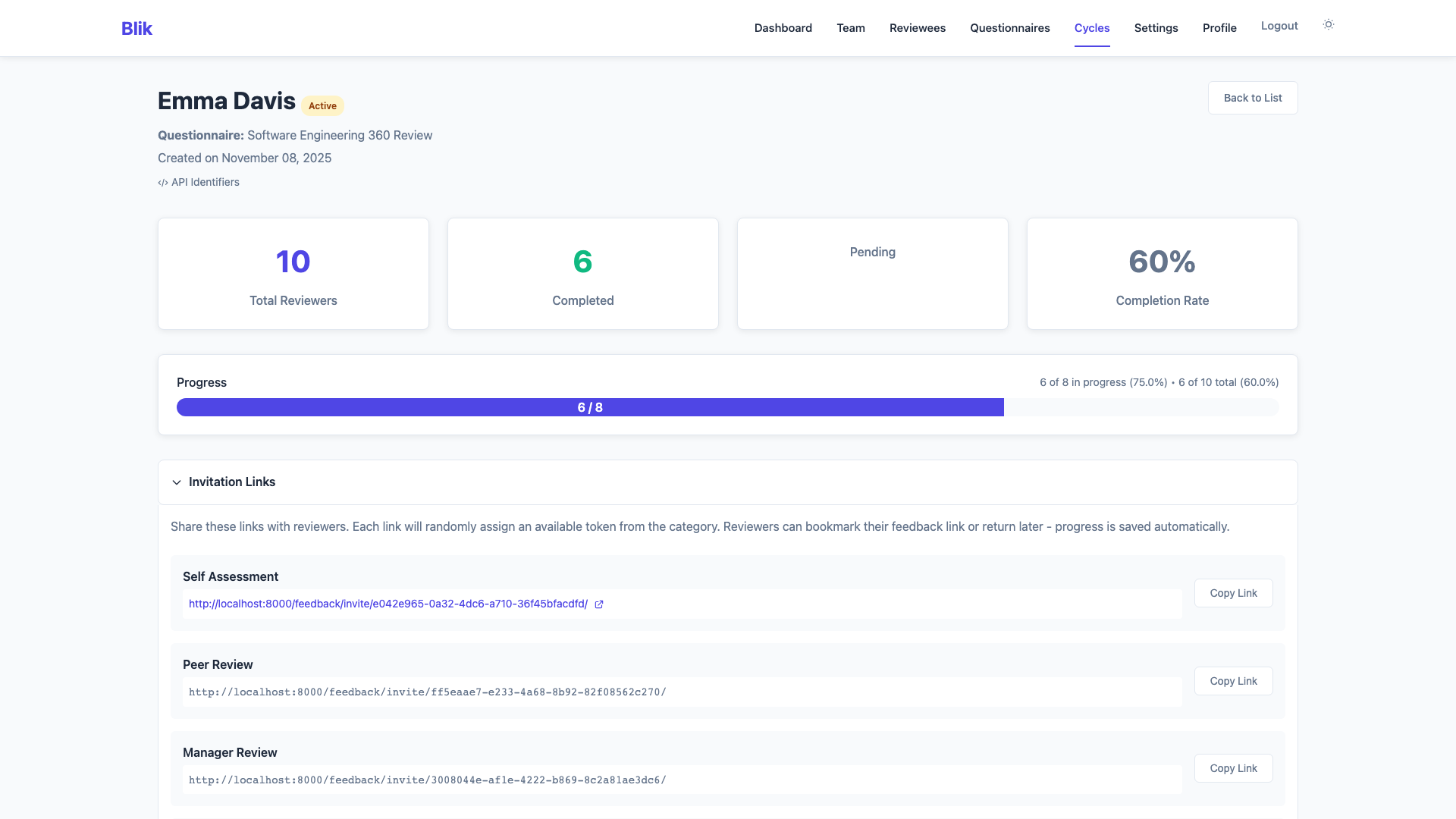
Task: Open self assessment link via external-link icon
Action: (599, 604)
